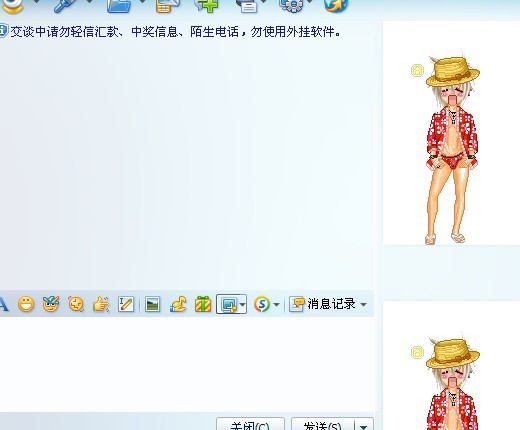Start a video call with webcam icon
Viewport: 520px width, 430px height.
[12, 6]
